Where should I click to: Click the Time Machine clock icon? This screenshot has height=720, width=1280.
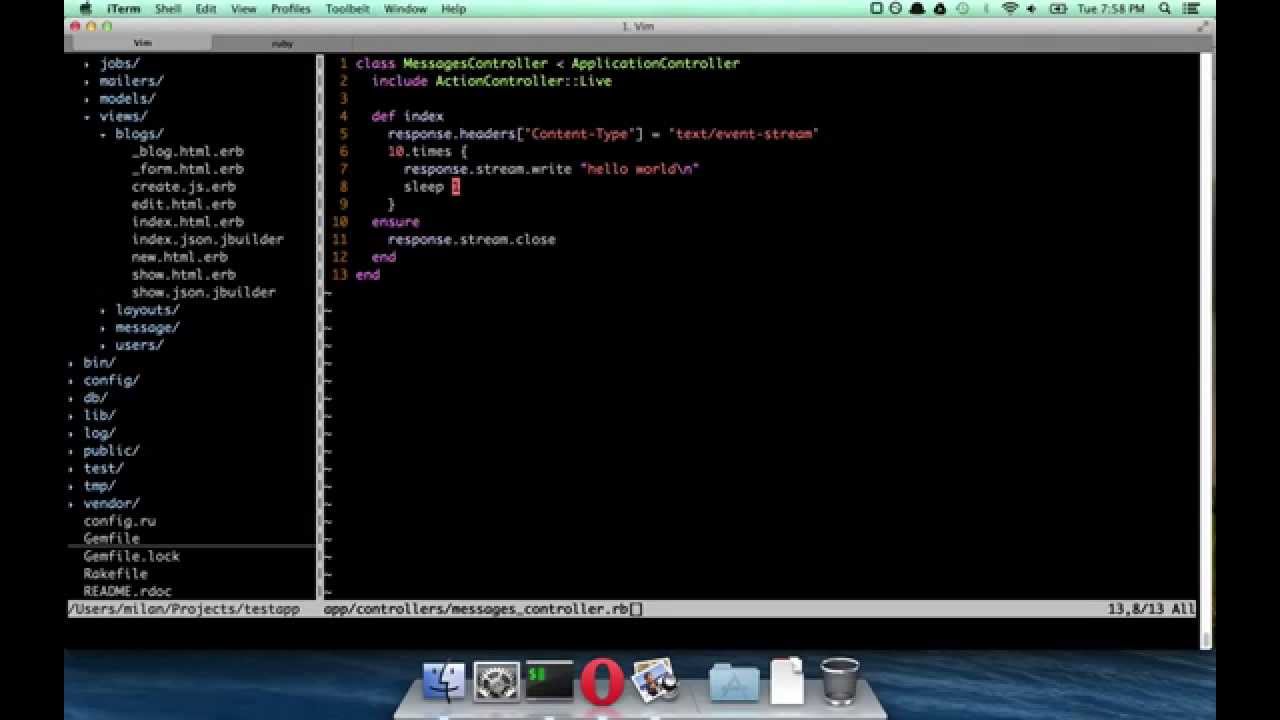[x=963, y=9]
